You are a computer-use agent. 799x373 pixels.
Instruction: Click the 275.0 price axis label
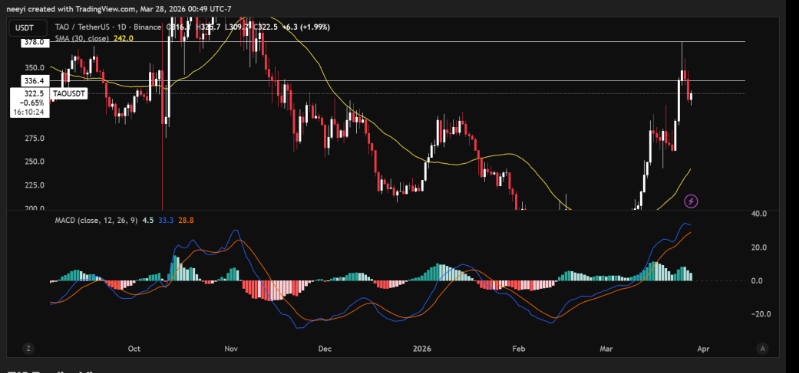[x=35, y=138]
